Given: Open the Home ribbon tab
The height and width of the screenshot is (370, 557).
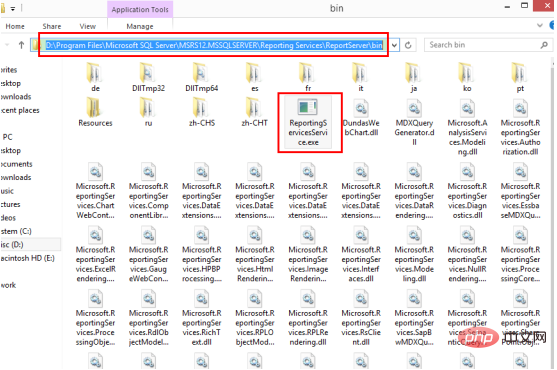Looking at the screenshot, I should (x=15, y=26).
